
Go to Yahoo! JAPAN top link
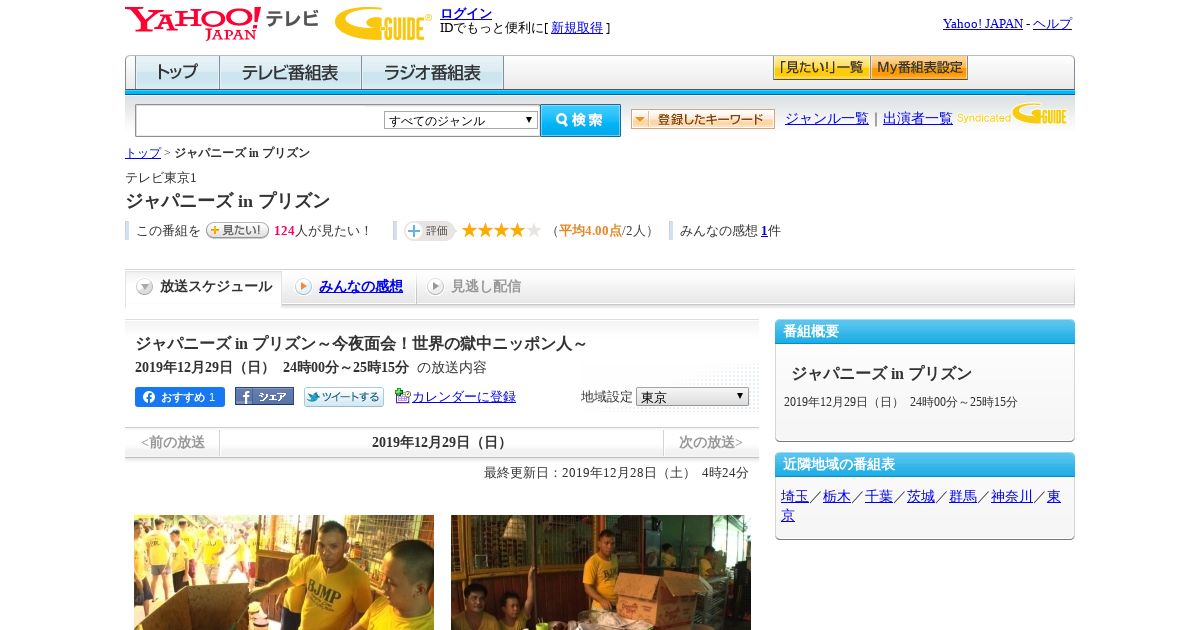point(982,23)
